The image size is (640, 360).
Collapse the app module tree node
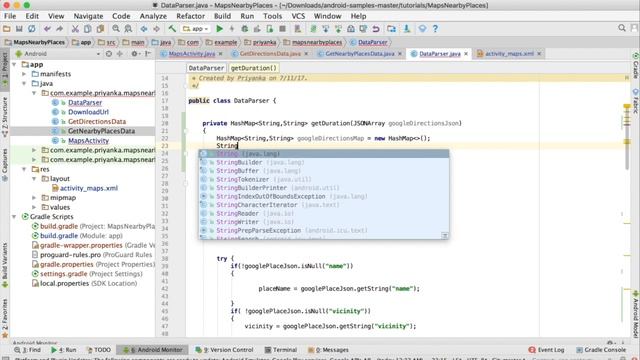(15, 64)
